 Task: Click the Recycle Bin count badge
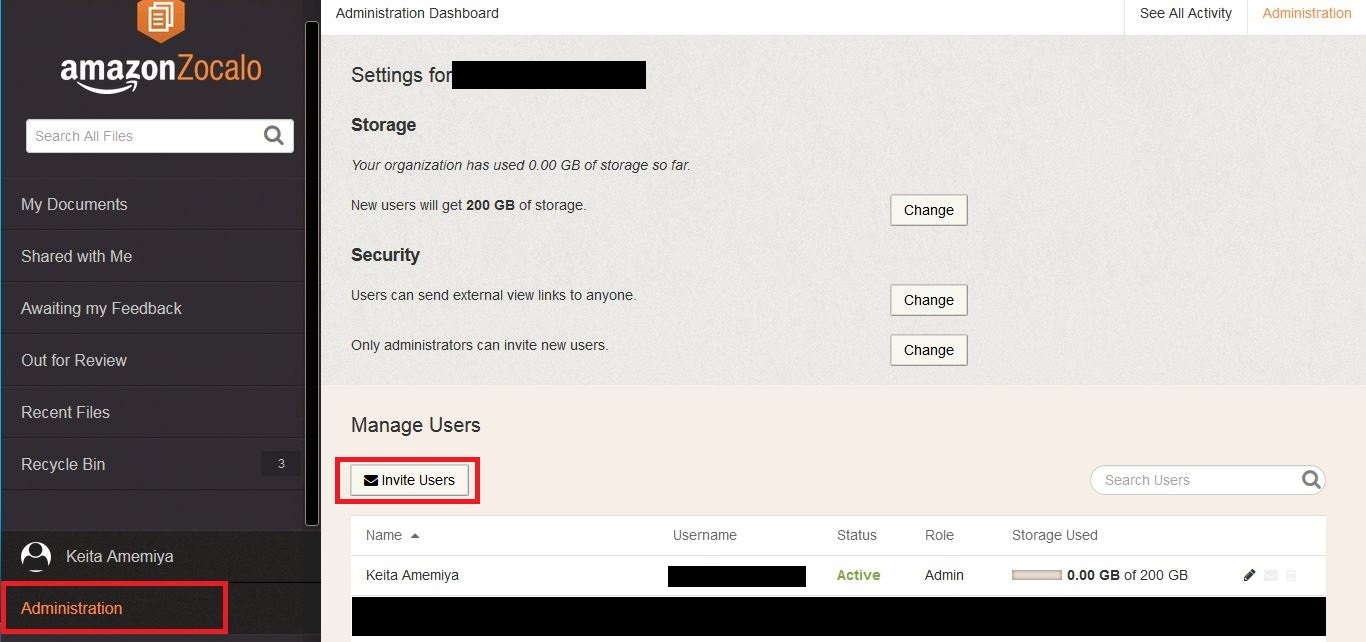tap(281, 464)
